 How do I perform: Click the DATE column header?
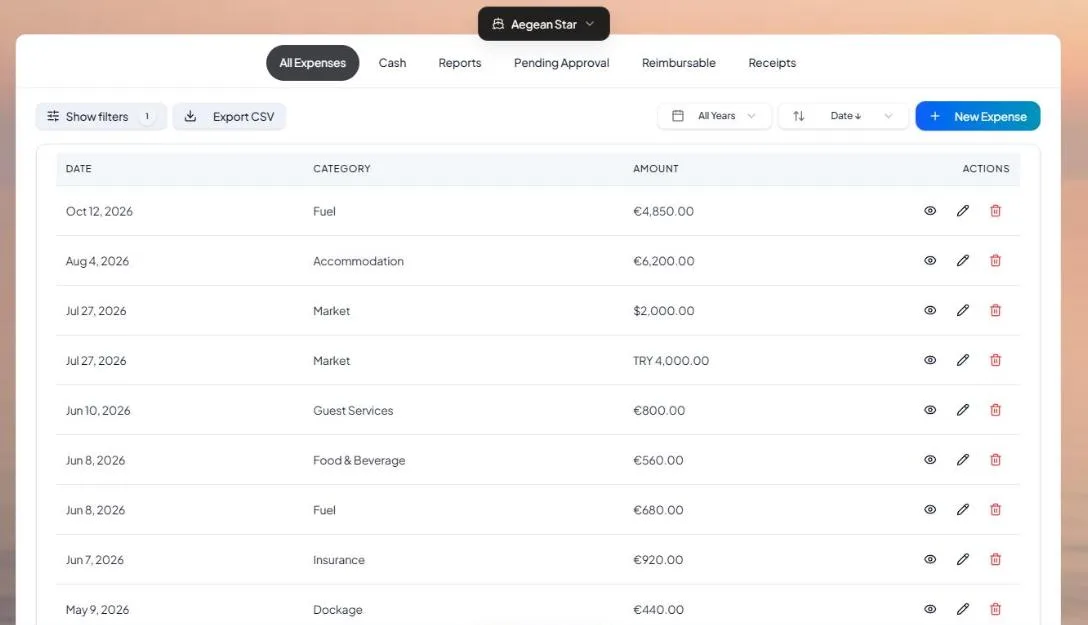[78, 169]
